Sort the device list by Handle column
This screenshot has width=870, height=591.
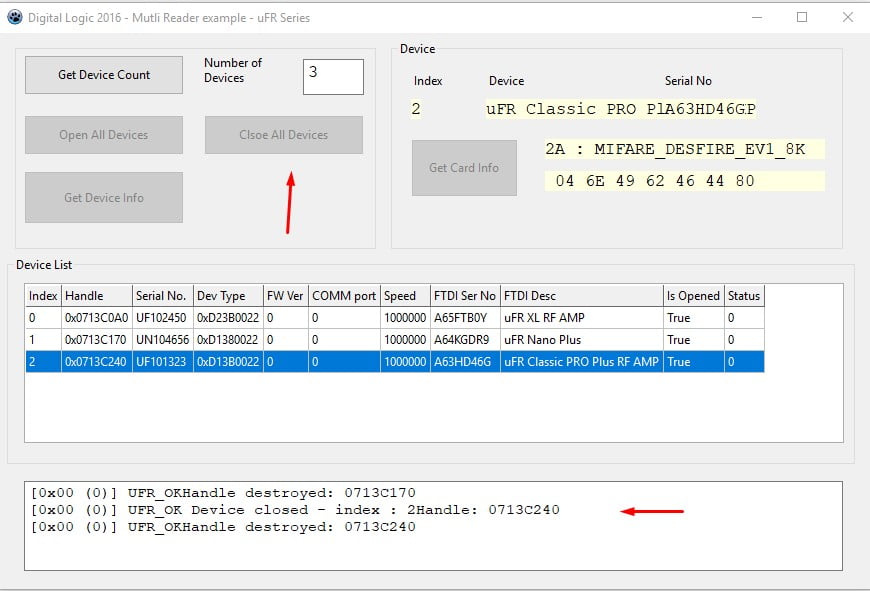(x=97, y=296)
